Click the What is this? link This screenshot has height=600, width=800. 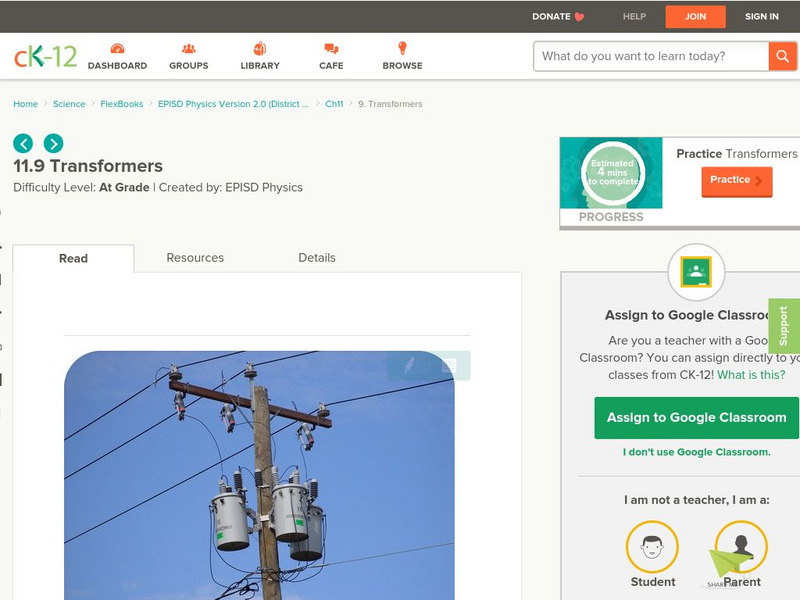751,375
